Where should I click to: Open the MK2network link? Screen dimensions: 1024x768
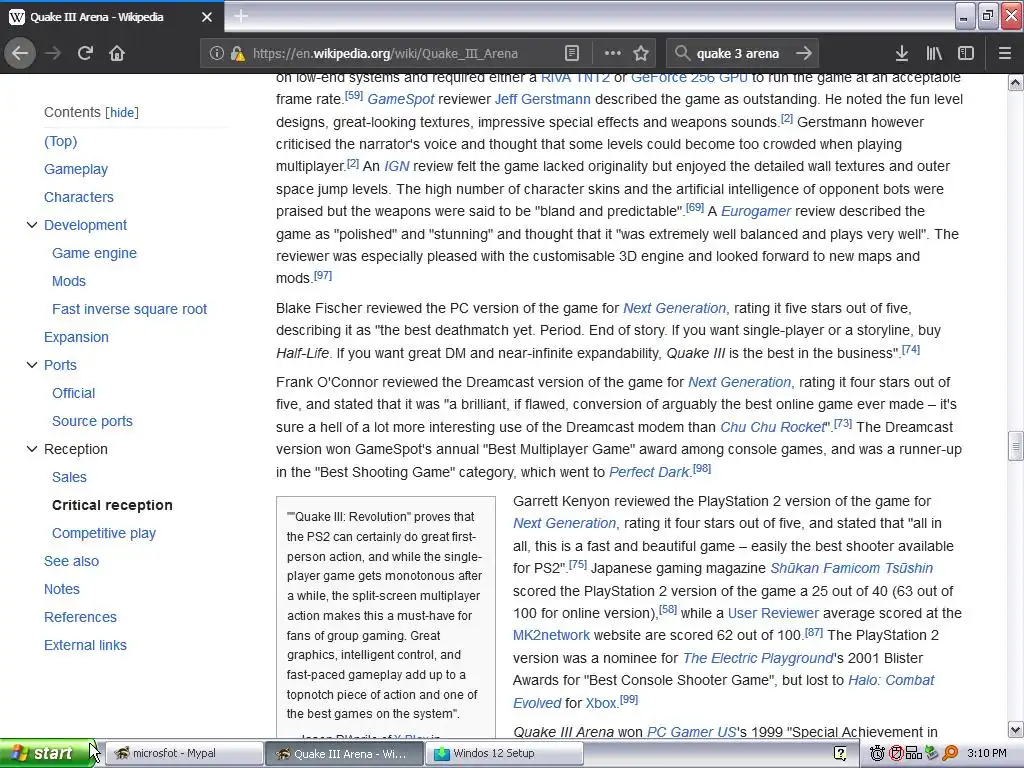[x=551, y=635]
